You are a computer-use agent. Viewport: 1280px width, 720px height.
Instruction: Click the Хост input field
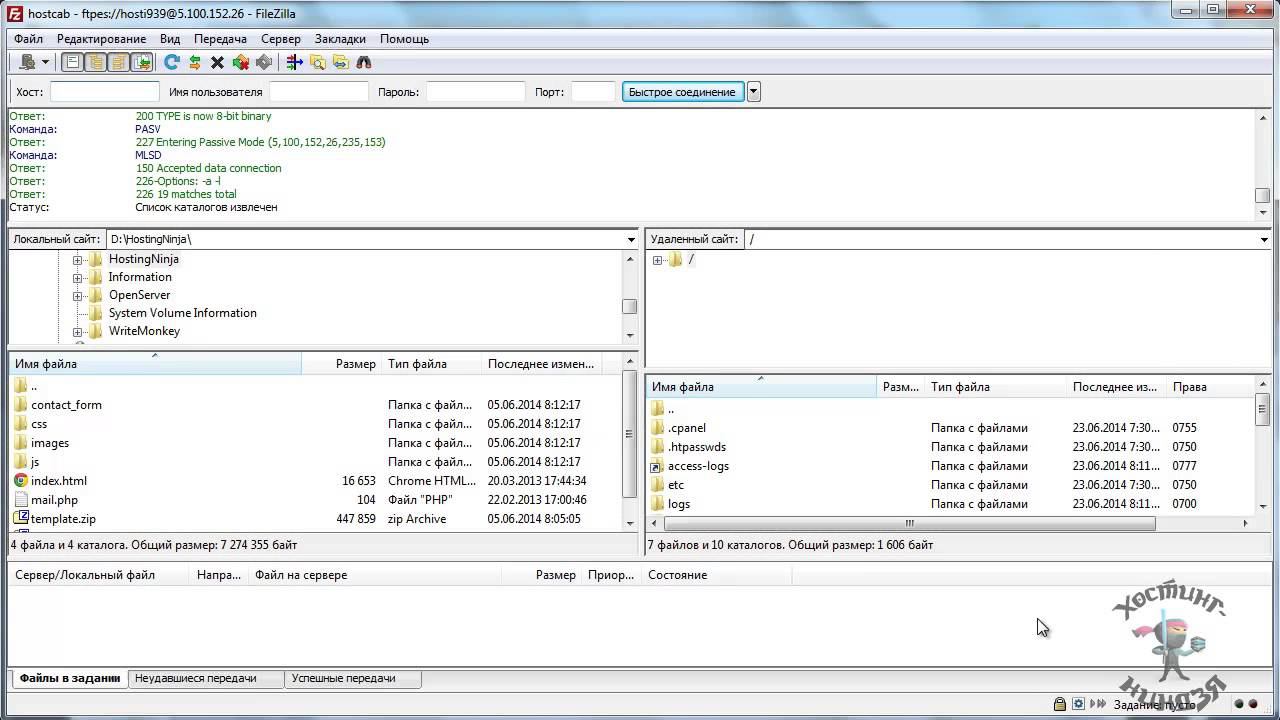(104, 92)
